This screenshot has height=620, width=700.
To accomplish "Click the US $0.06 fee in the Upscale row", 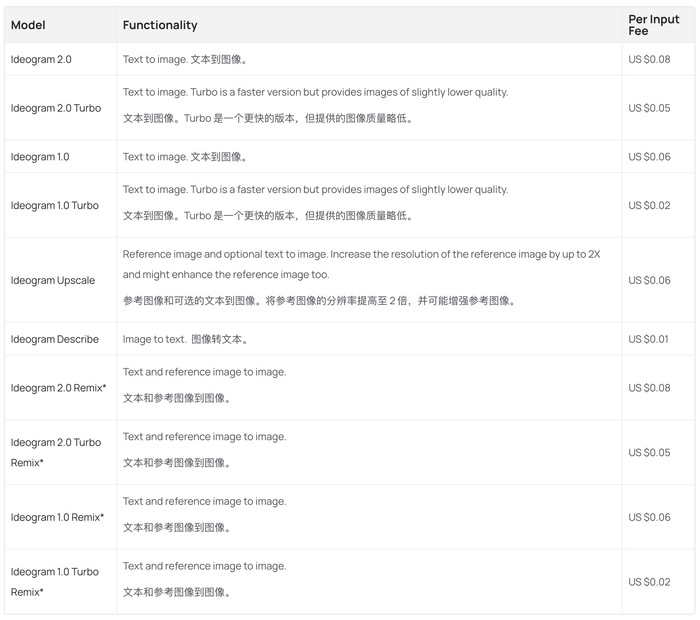I will click(649, 281).
